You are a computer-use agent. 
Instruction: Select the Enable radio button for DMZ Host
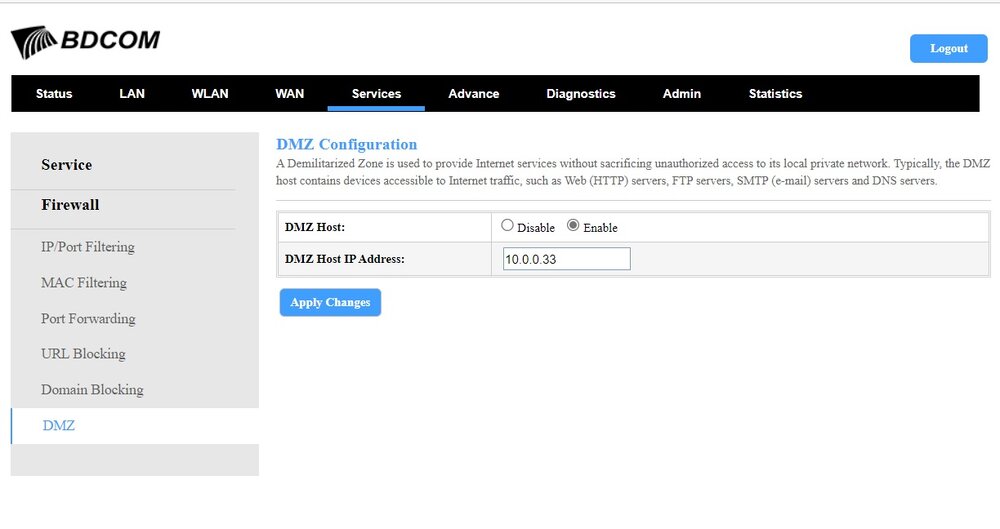pos(573,226)
